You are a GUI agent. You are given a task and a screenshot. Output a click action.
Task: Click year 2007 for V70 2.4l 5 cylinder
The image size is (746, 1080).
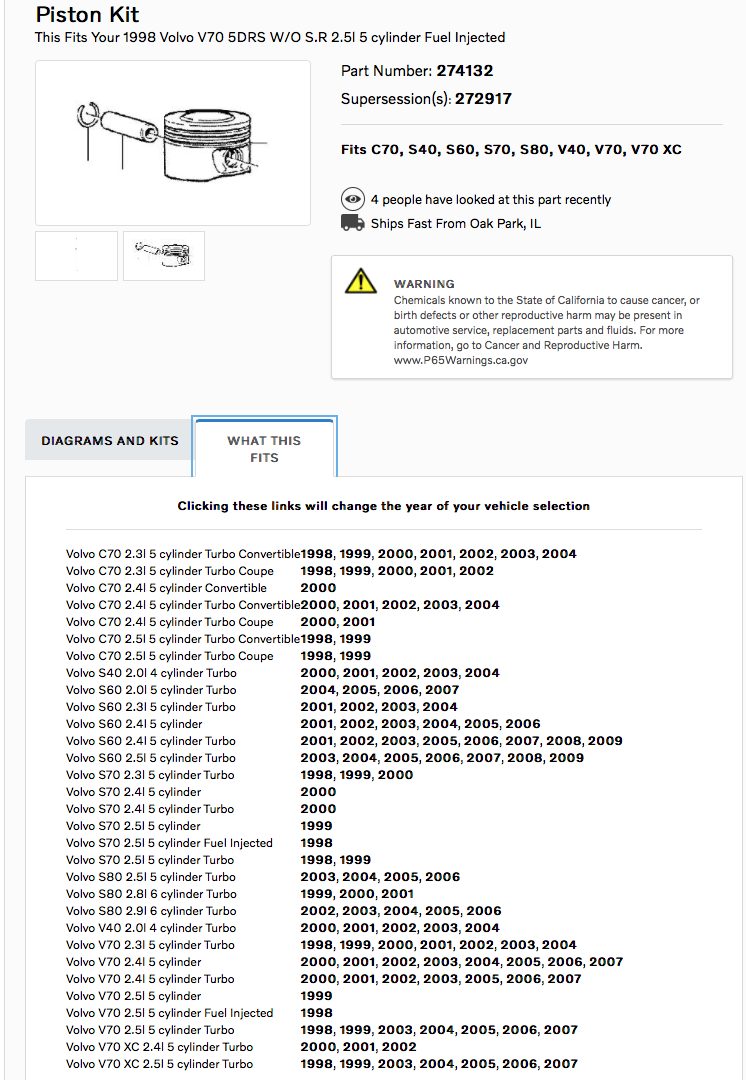(606, 962)
